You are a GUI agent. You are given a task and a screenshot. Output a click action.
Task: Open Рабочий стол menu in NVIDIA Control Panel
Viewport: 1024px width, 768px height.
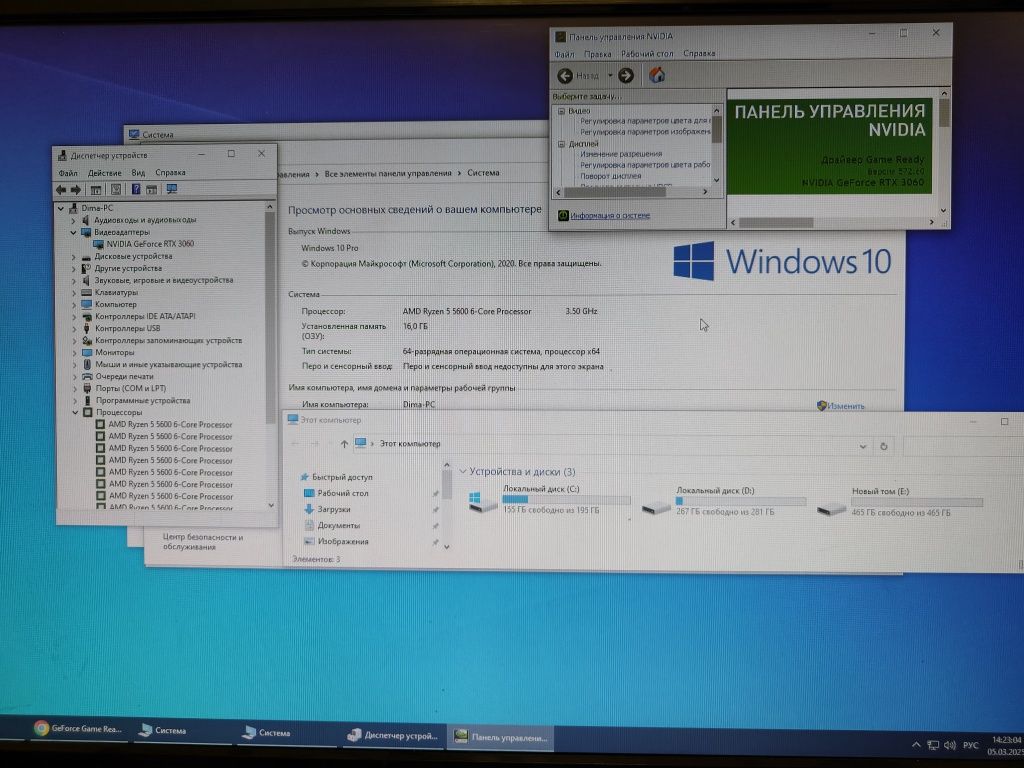[x=647, y=54]
